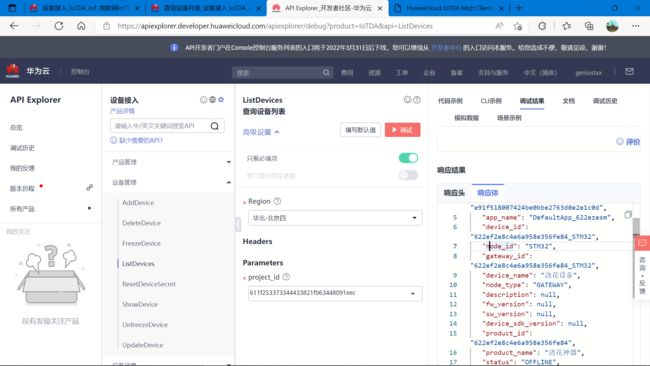The image size is (650, 366).
Task: Click the globe icon beside 设备接入
Action: tap(212, 100)
